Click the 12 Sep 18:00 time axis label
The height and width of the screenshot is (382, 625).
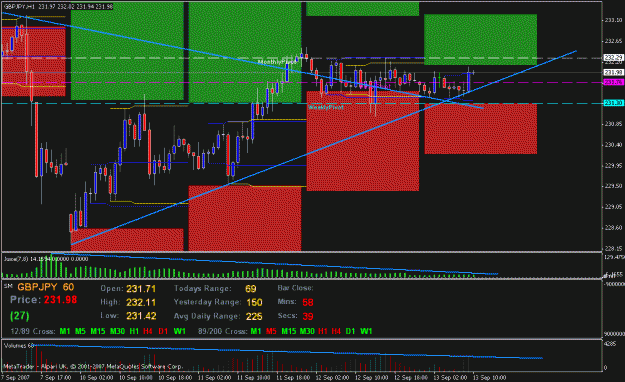click(411, 377)
